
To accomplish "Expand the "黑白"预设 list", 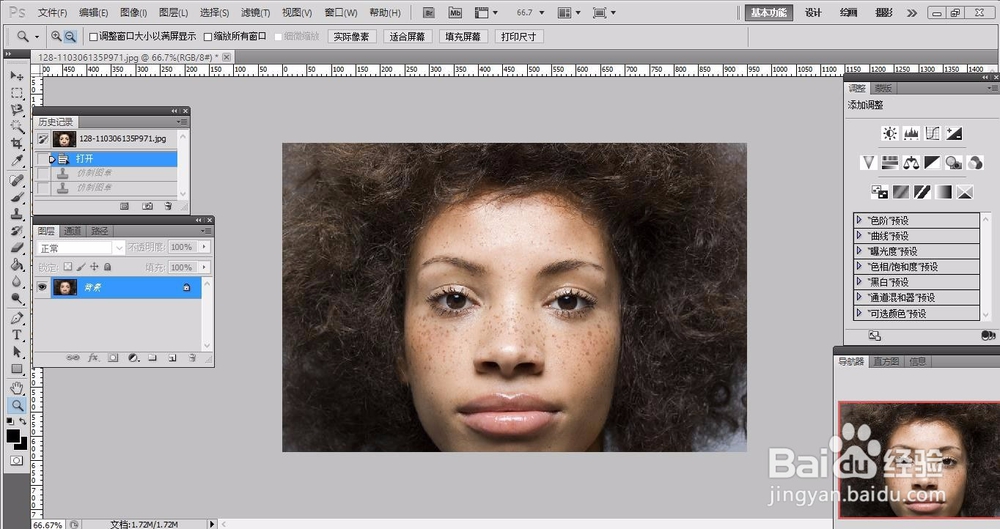I will 859,282.
